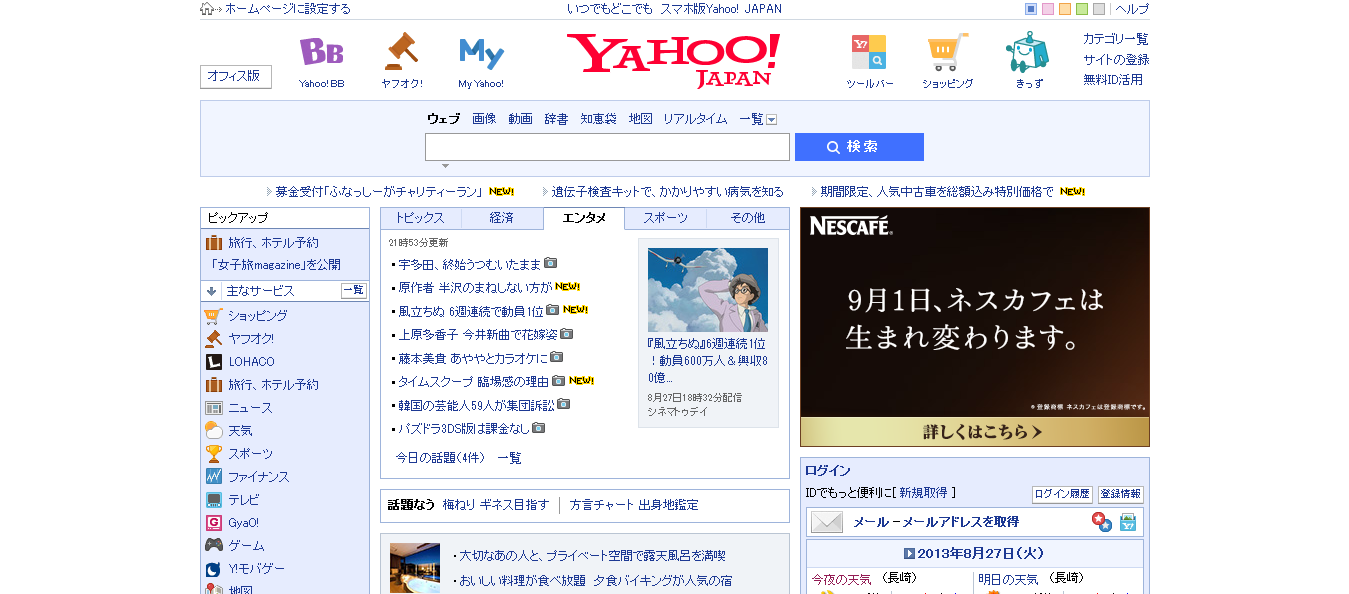The image size is (1349, 594).
Task: Select the blue theme color swatch
Action: point(1031,9)
